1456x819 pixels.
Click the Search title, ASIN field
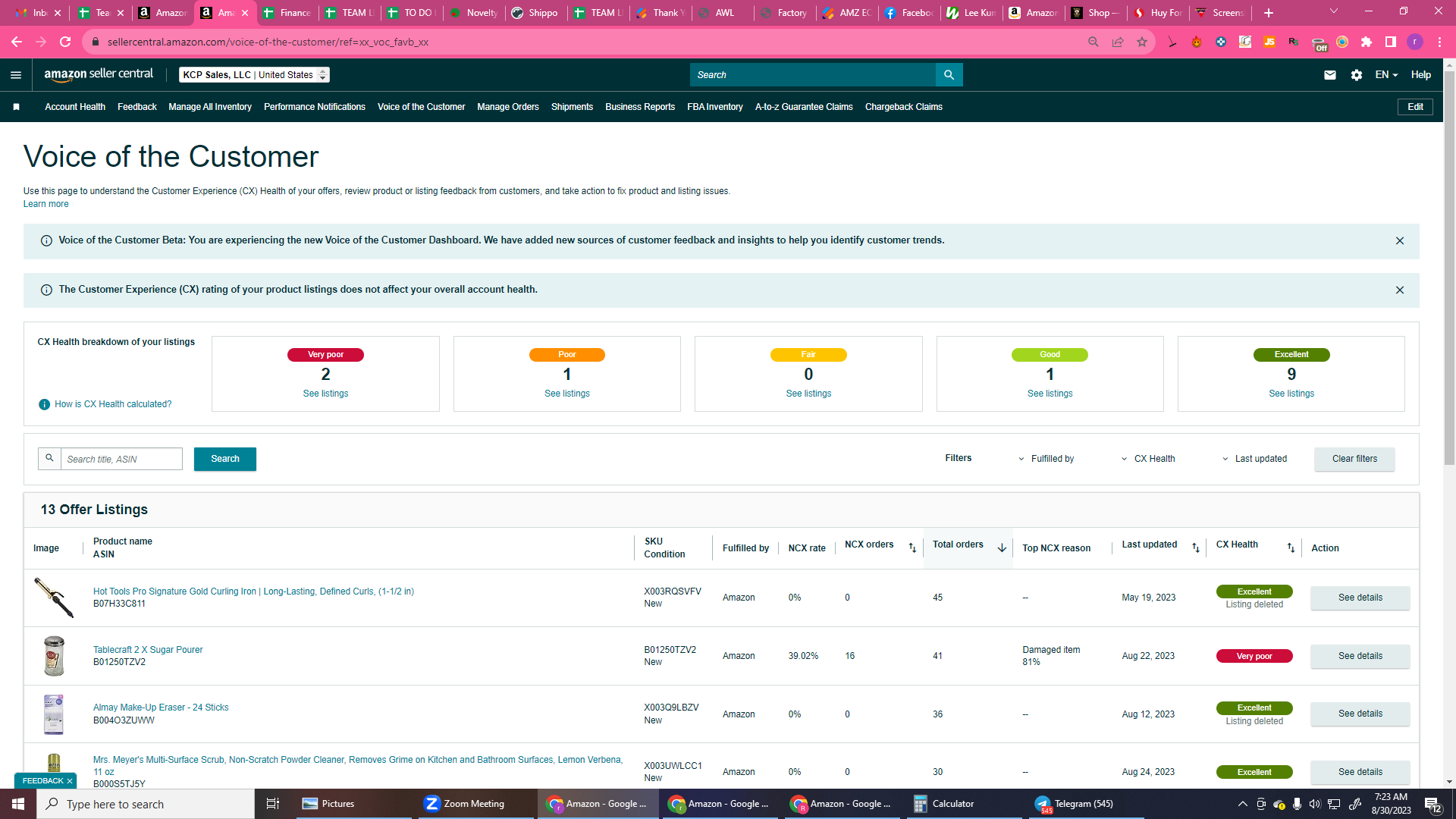(121, 459)
